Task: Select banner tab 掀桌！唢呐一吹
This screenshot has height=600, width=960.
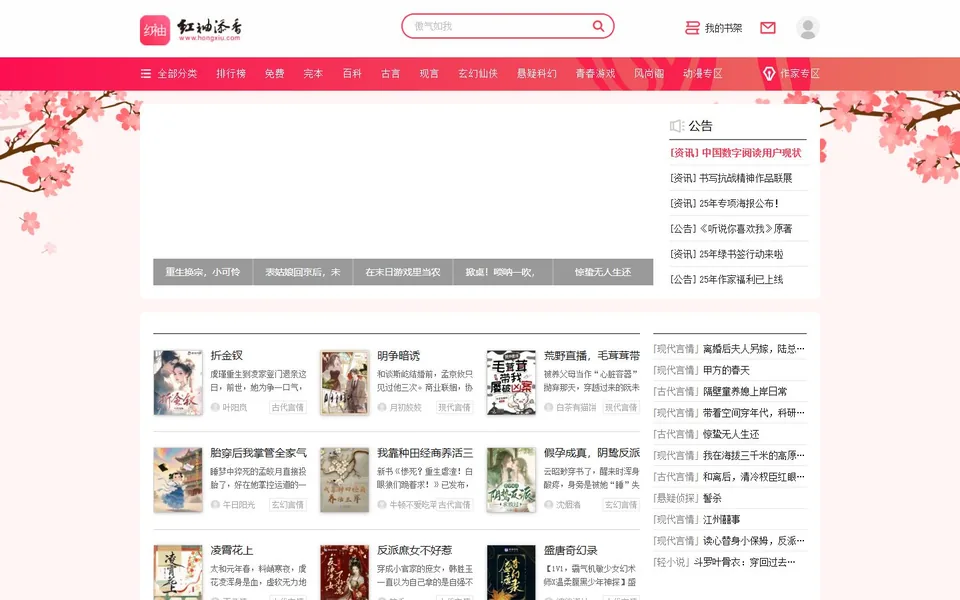Action: (503, 272)
